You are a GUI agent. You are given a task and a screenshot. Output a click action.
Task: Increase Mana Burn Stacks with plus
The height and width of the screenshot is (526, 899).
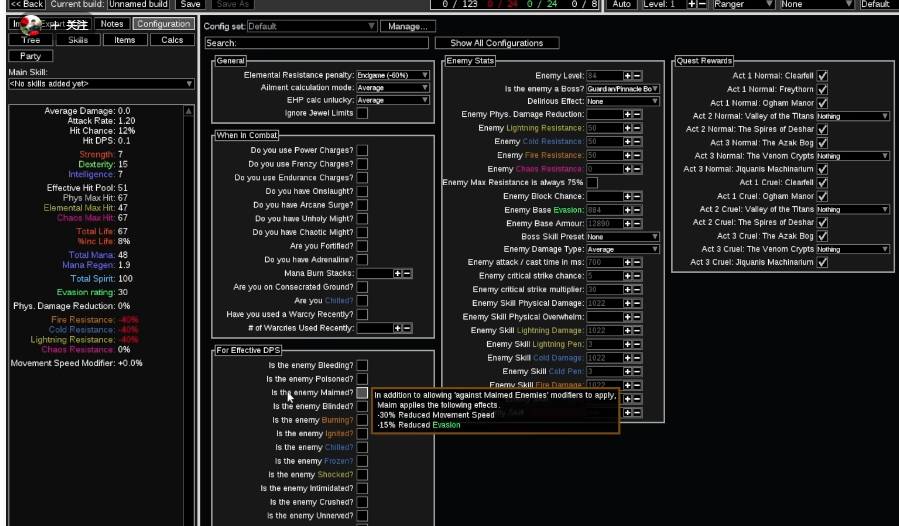(398, 273)
